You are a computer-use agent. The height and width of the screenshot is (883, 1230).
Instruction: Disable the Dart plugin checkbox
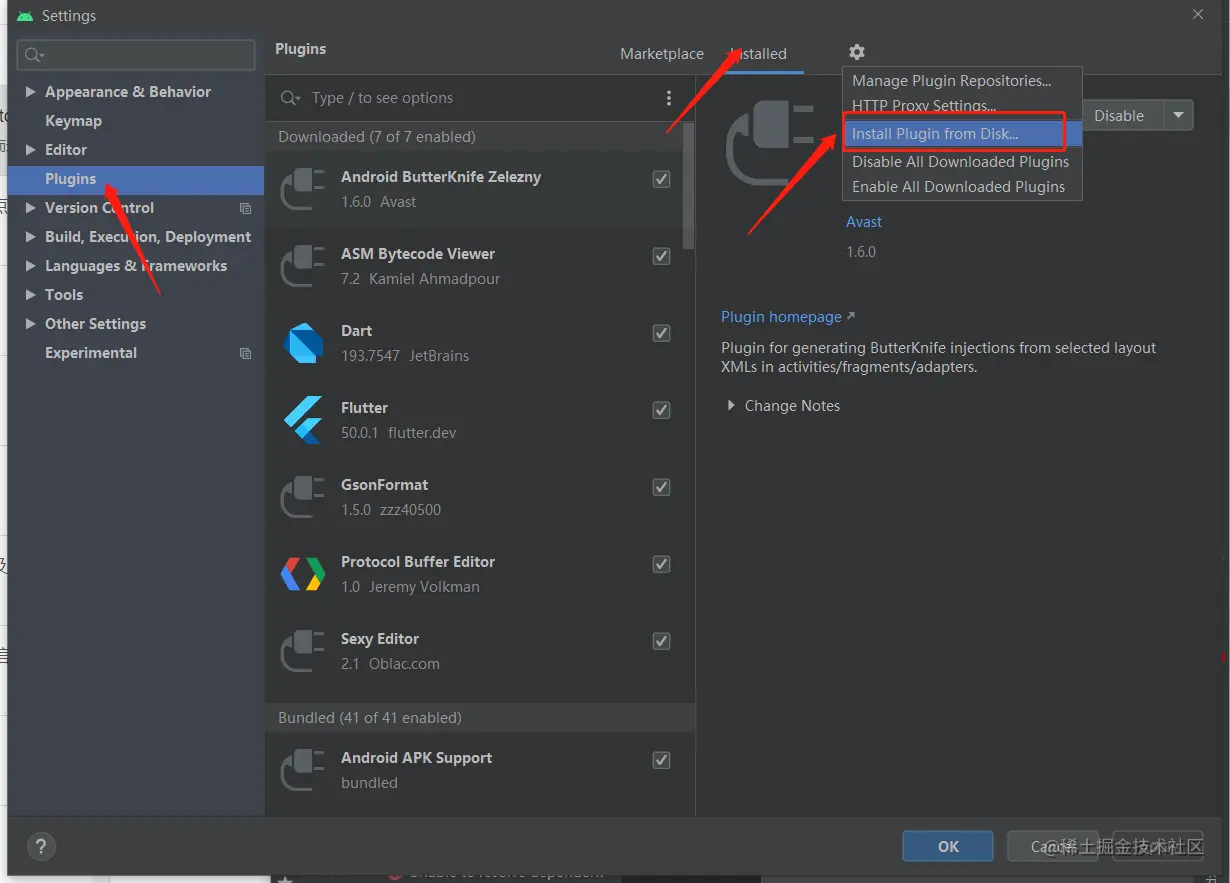(661, 333)
